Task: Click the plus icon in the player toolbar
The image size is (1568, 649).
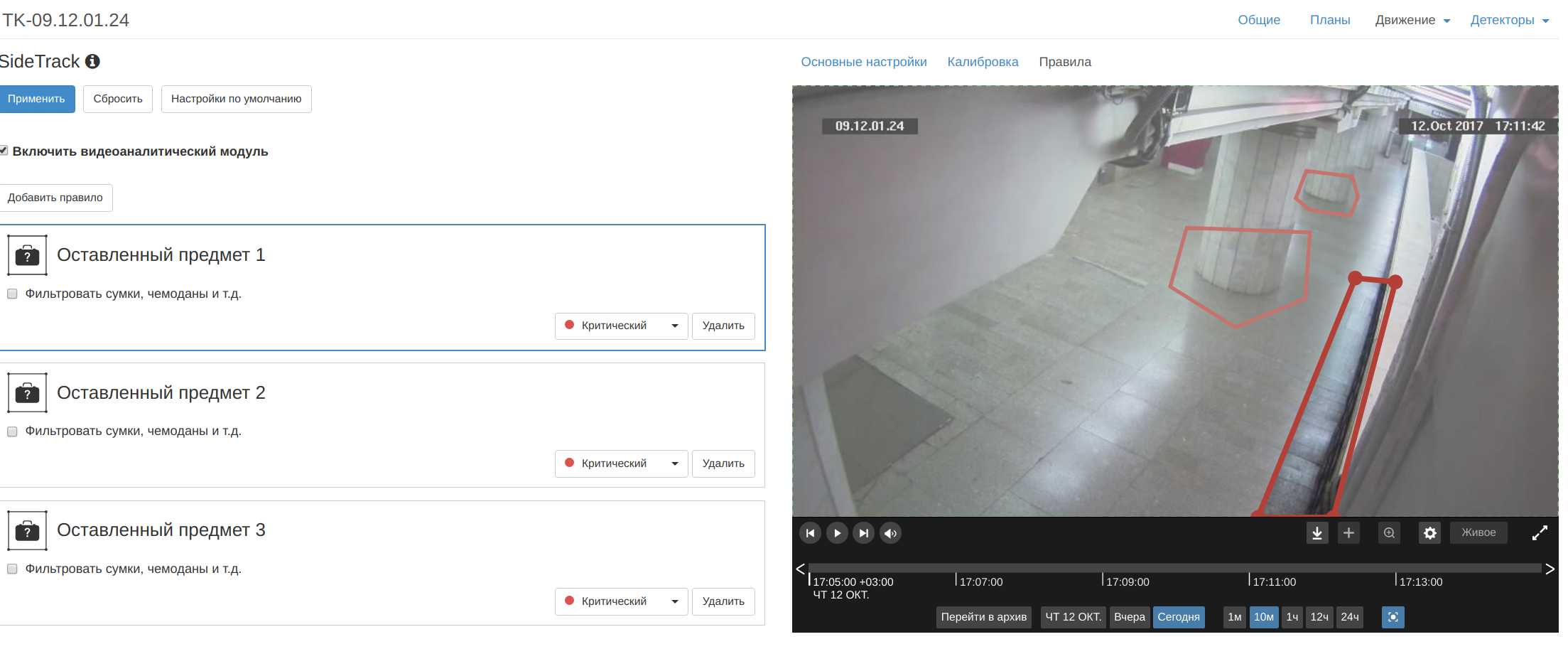Action: [1348, 533]
